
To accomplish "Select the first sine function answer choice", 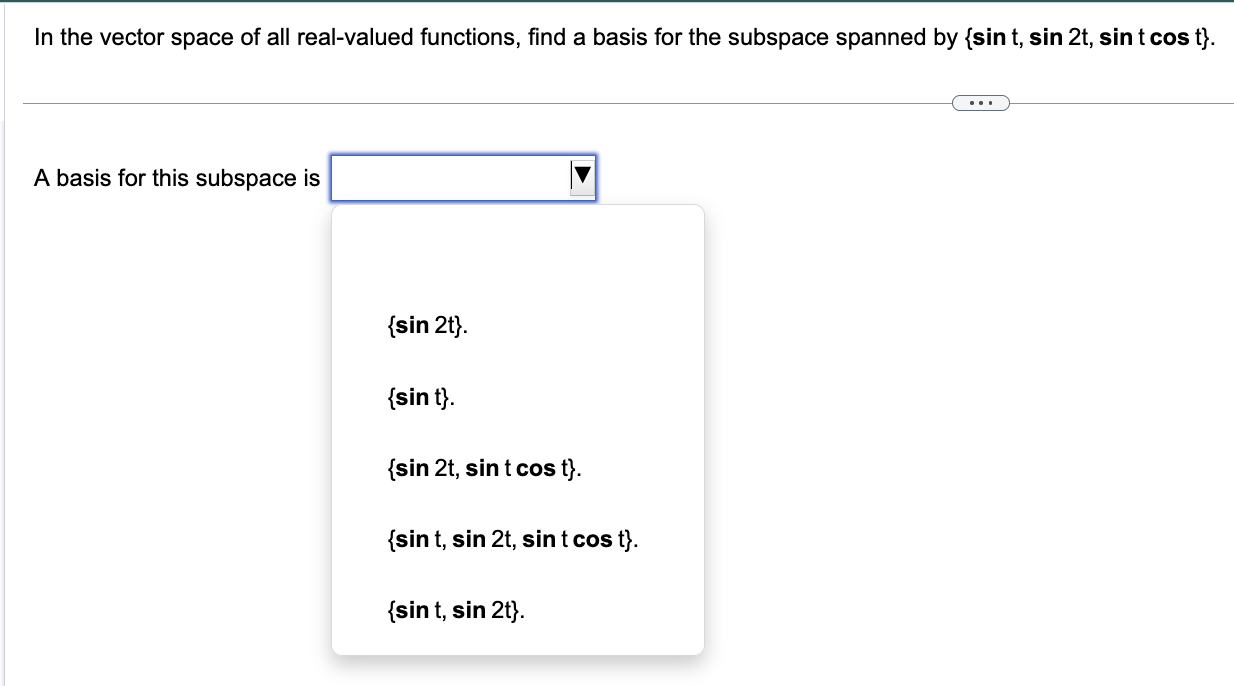I will pyautogui.click(x=426, y=325).
